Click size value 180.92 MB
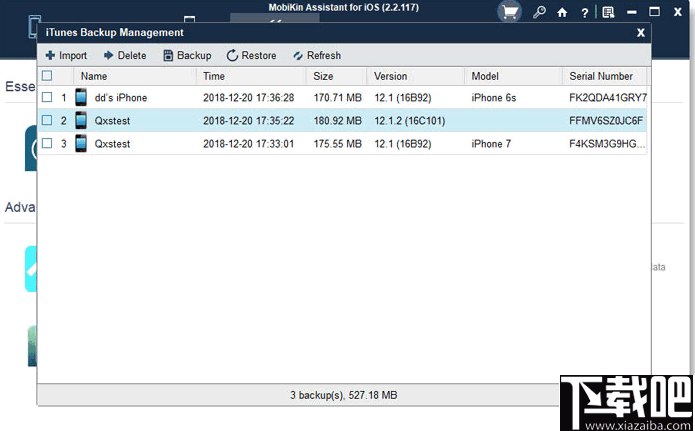This screenshot has width=695, height=431. 338,121
